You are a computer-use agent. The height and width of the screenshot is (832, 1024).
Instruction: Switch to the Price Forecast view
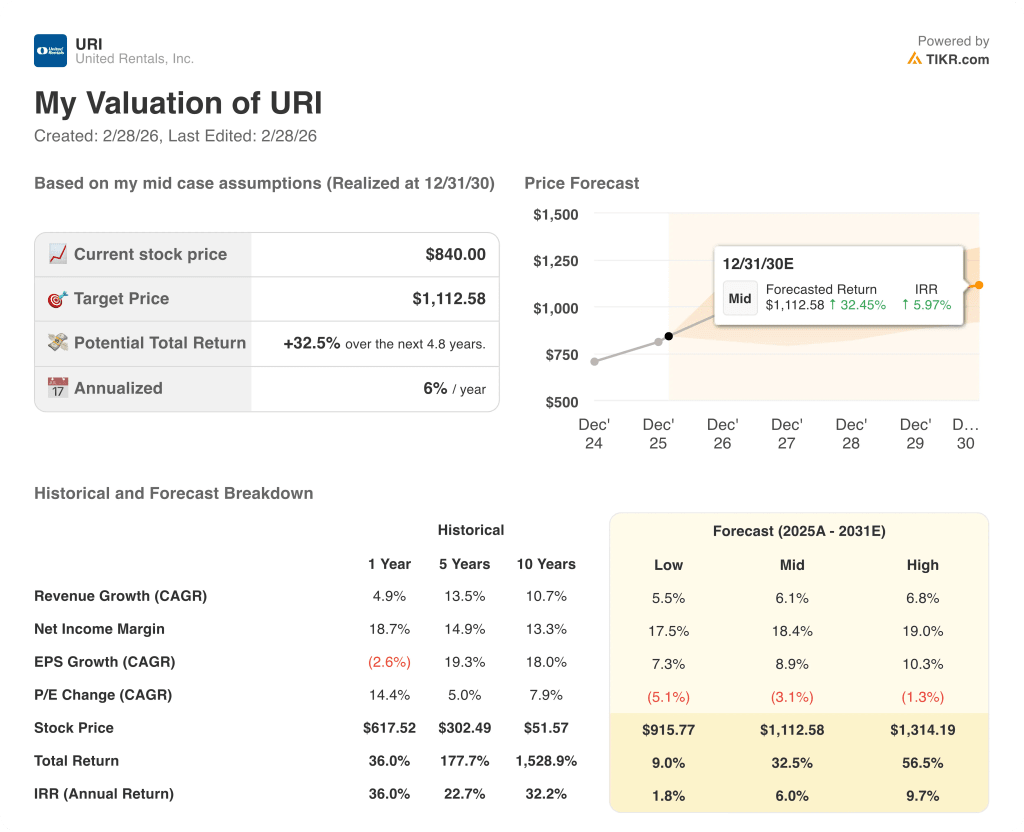point(583,183)
